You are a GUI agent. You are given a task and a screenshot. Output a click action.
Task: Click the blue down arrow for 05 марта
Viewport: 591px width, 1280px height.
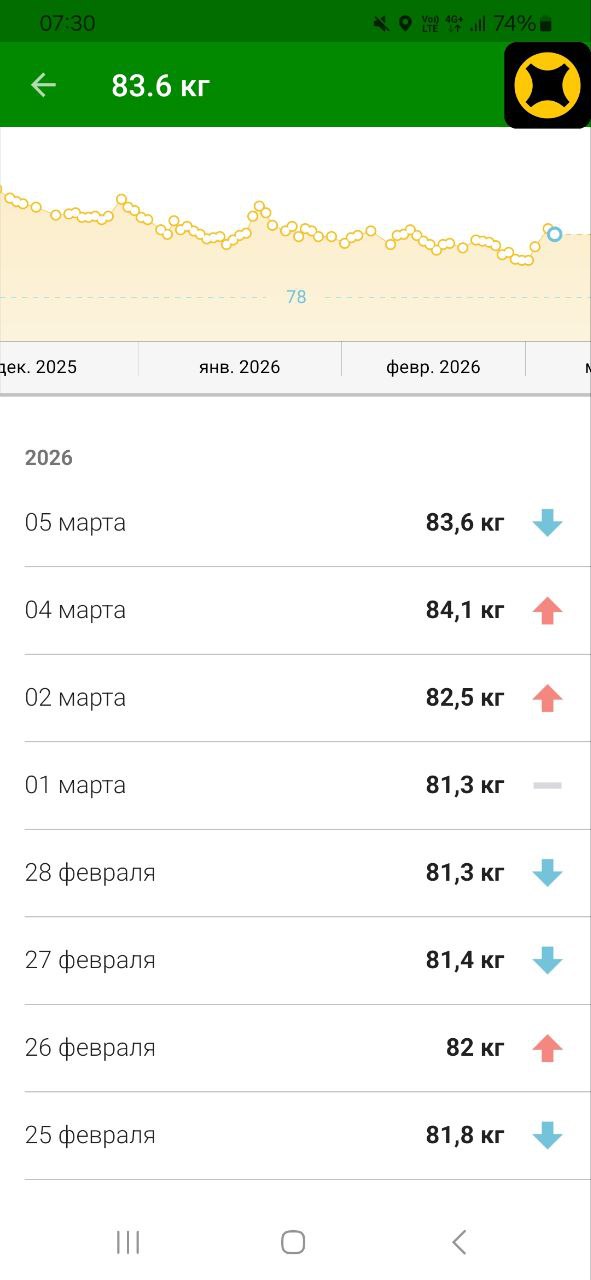(x=546, y=522)
